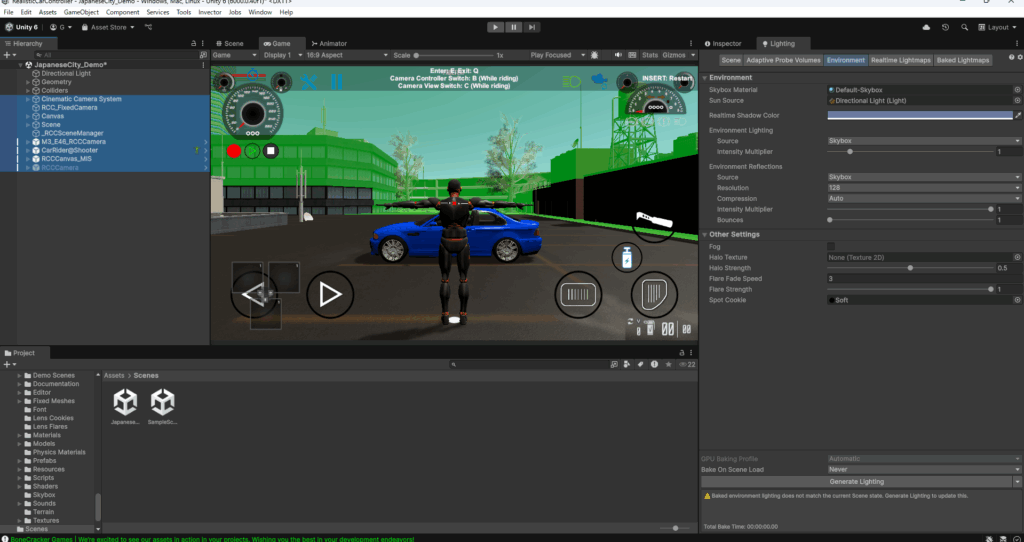Open the JapaneseCity_Demo scene options menu
The image size is (1024, 542).
tap(203, 65)
